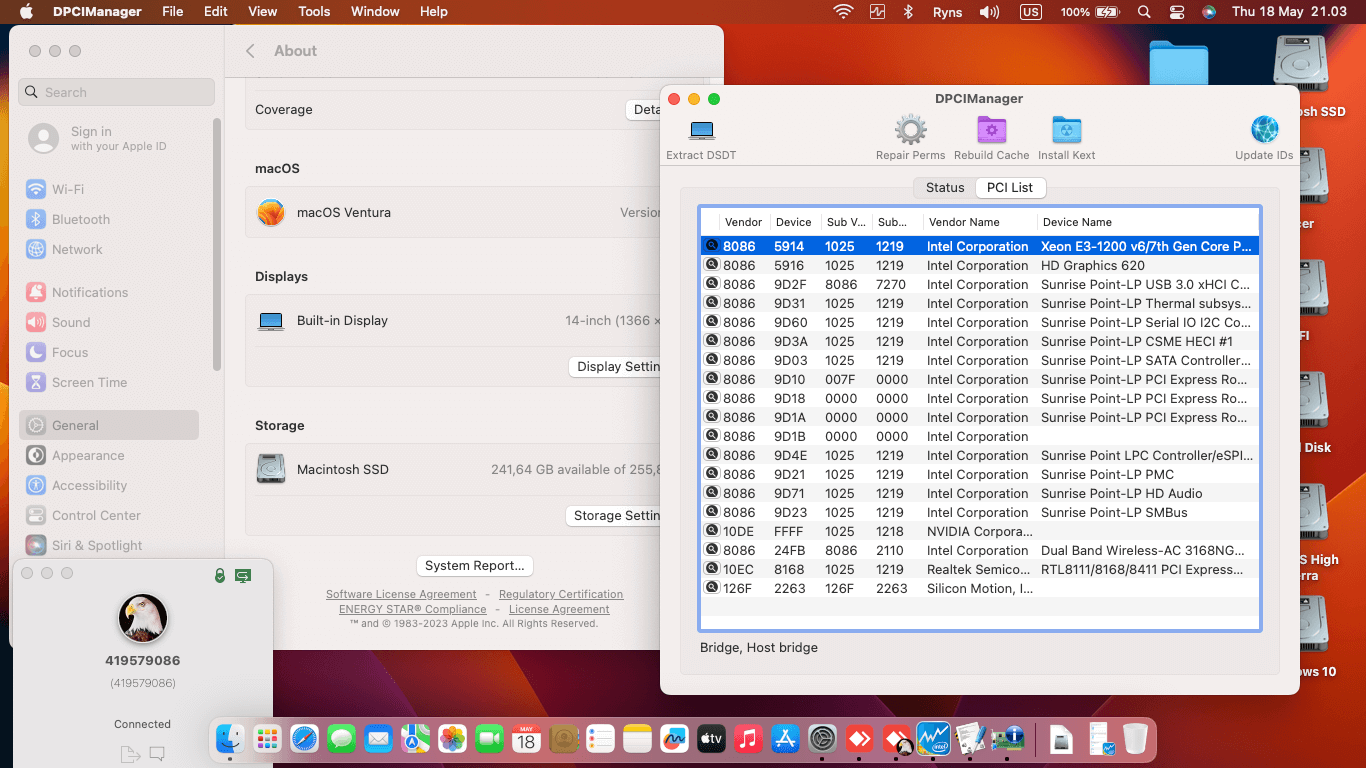Open ENERGY STAR Compliance link
1366x768 pixels.
[413, 609]
